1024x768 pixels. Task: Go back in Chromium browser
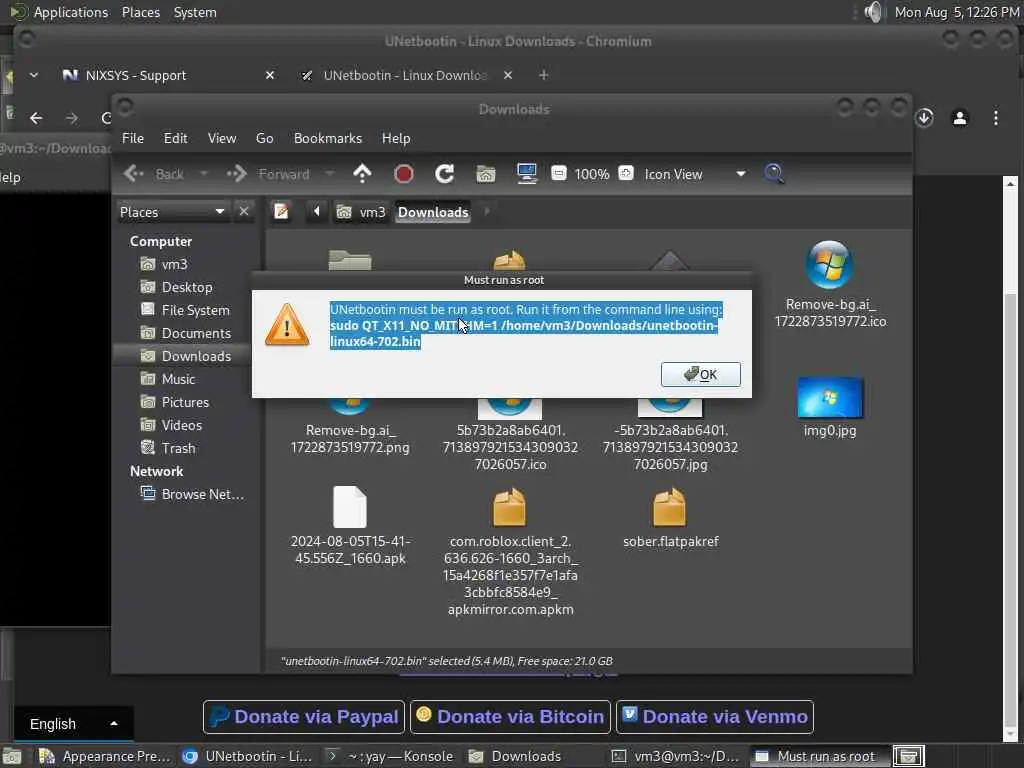click(x=37, y=118)
